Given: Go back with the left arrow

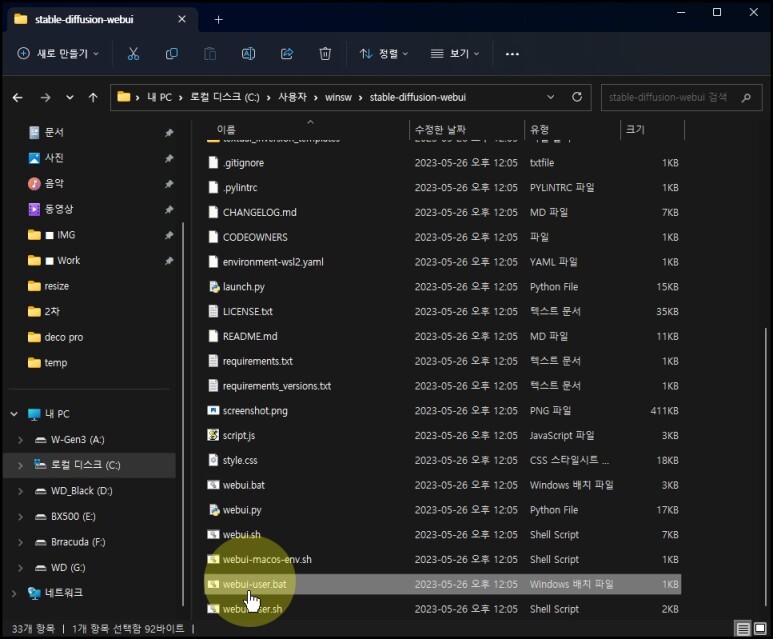Looking at the screenshot, I should [18, 98].
